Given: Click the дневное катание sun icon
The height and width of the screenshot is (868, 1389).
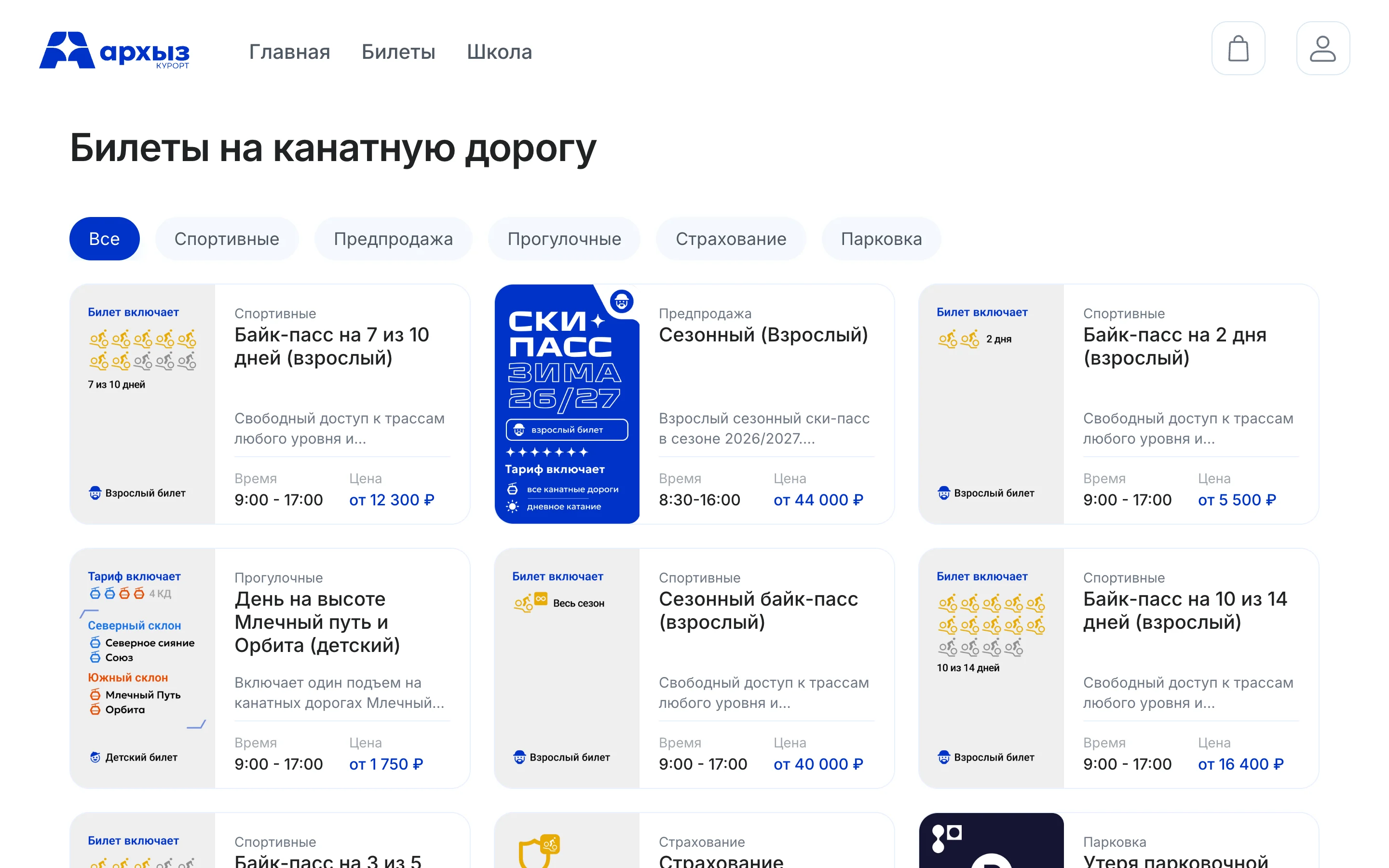Looking at the screenshot, I should [512, 506].
